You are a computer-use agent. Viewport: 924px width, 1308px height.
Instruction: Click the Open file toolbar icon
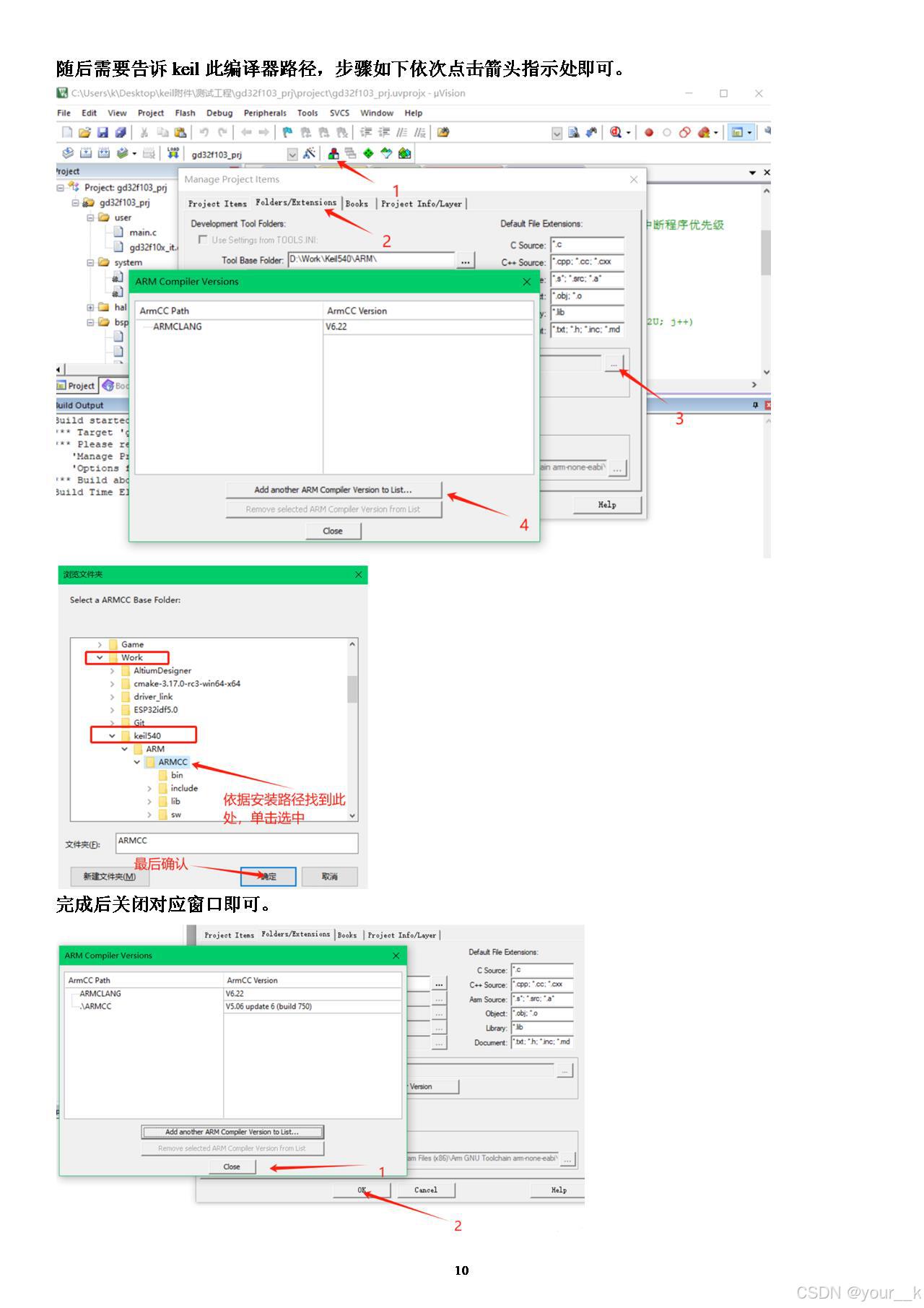coord(84,132)
